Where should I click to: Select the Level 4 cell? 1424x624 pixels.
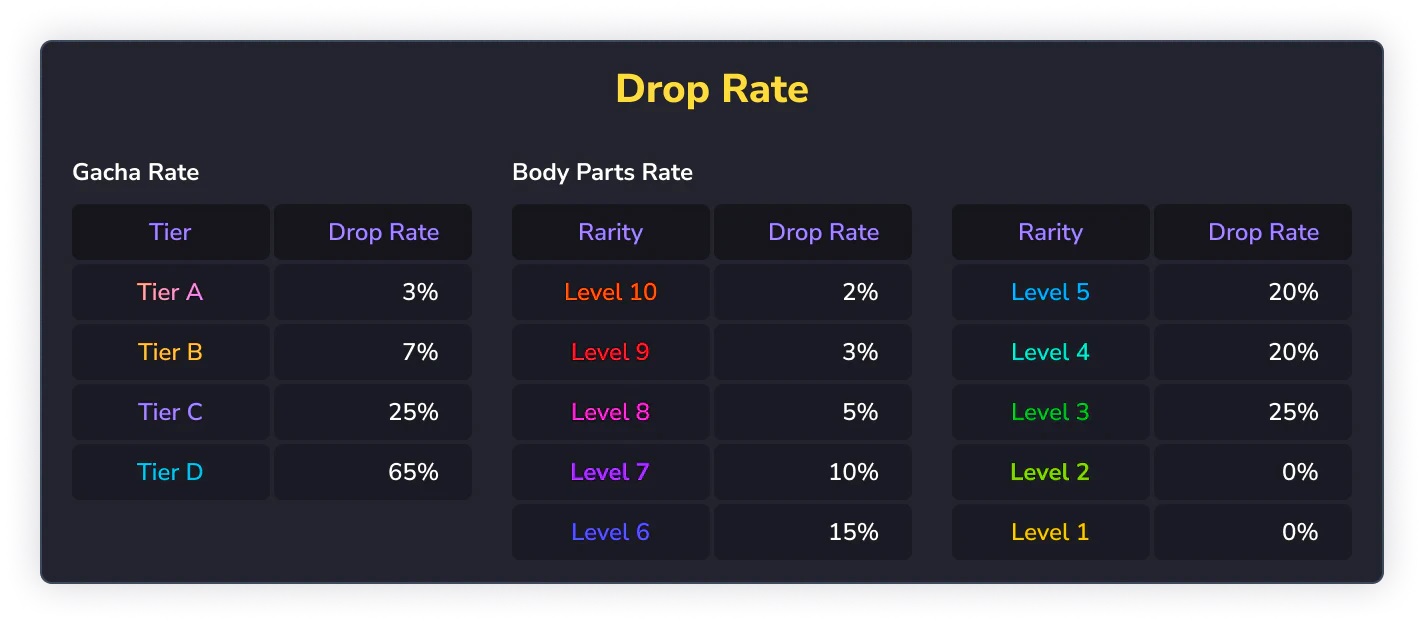(1051, 352)
